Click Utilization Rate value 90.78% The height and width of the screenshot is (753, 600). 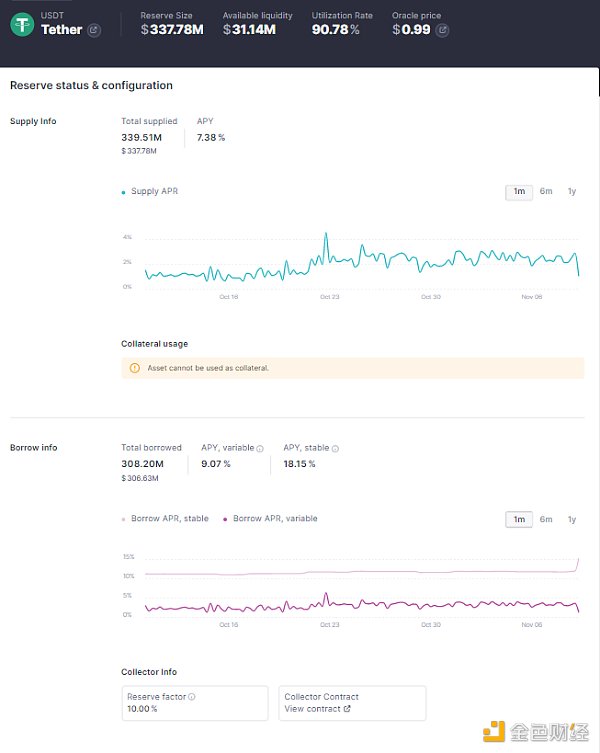click(335, 30)
